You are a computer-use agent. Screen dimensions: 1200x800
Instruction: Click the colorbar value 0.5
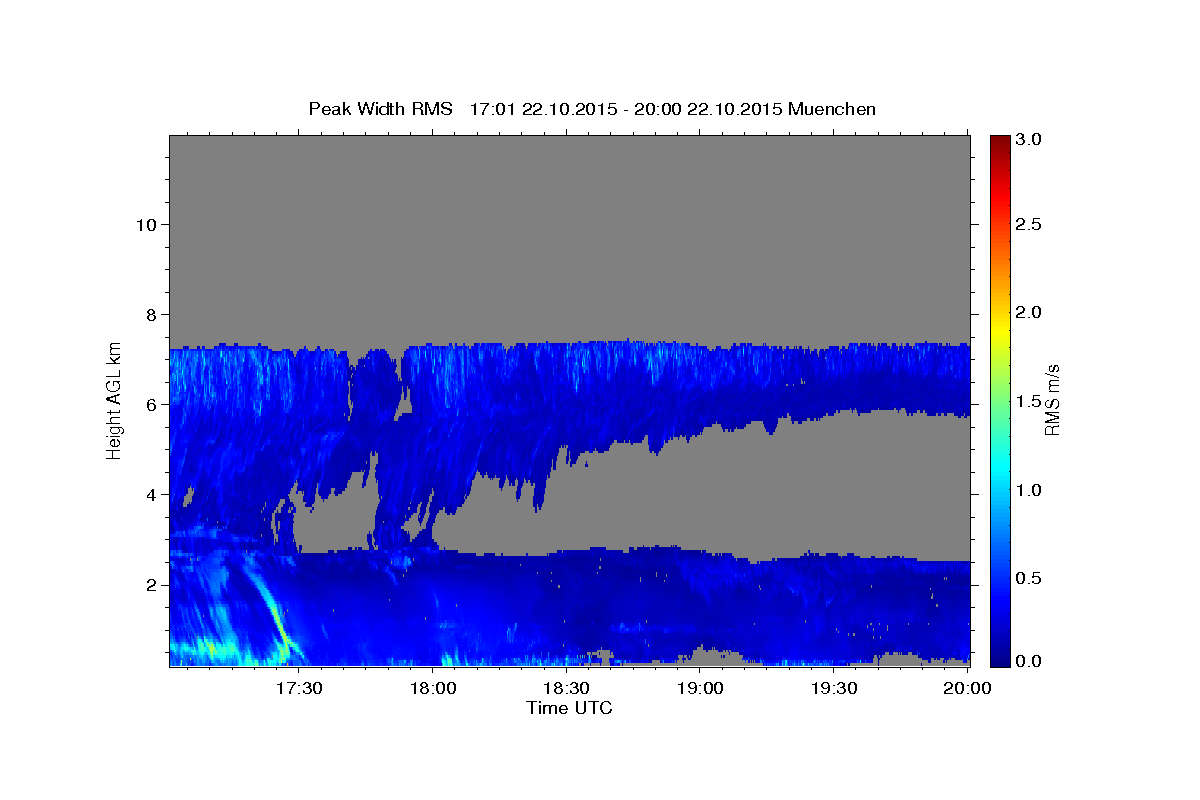[x=1030, y=578]
